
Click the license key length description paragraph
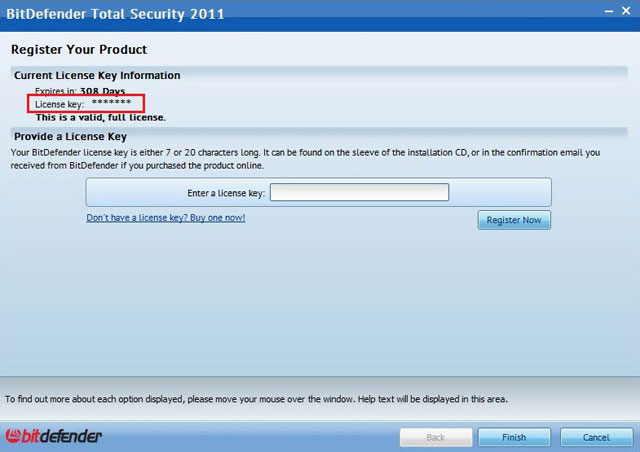coord(305,159)
